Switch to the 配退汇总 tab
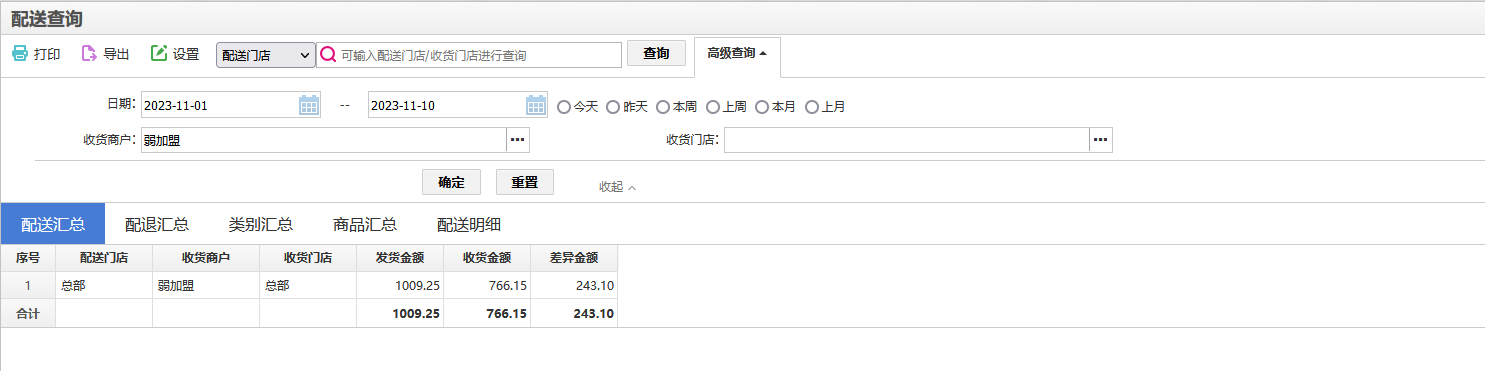The height and width of the screenshot is (371, 1485). point(157,224)
